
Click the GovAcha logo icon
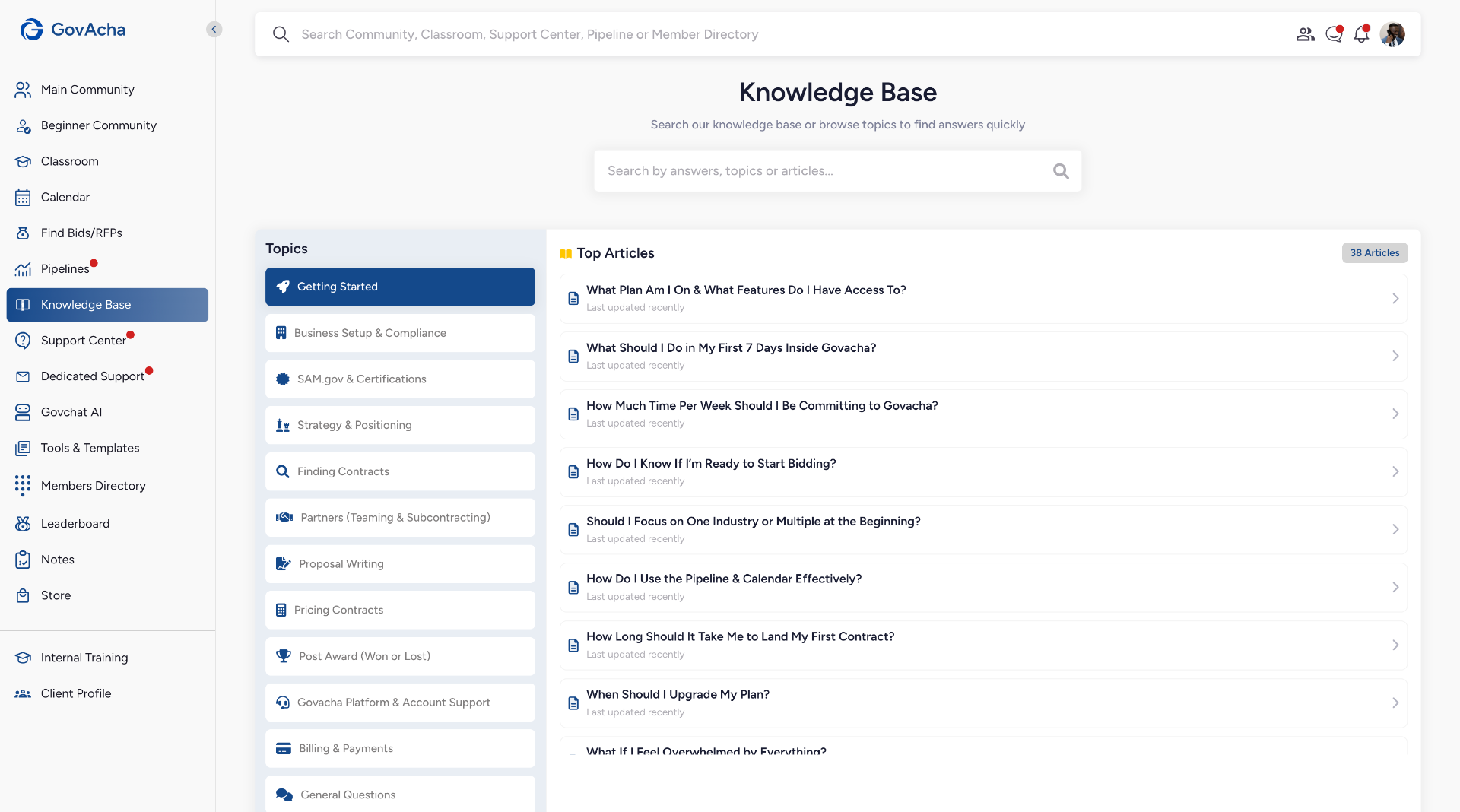pos(32,30)
